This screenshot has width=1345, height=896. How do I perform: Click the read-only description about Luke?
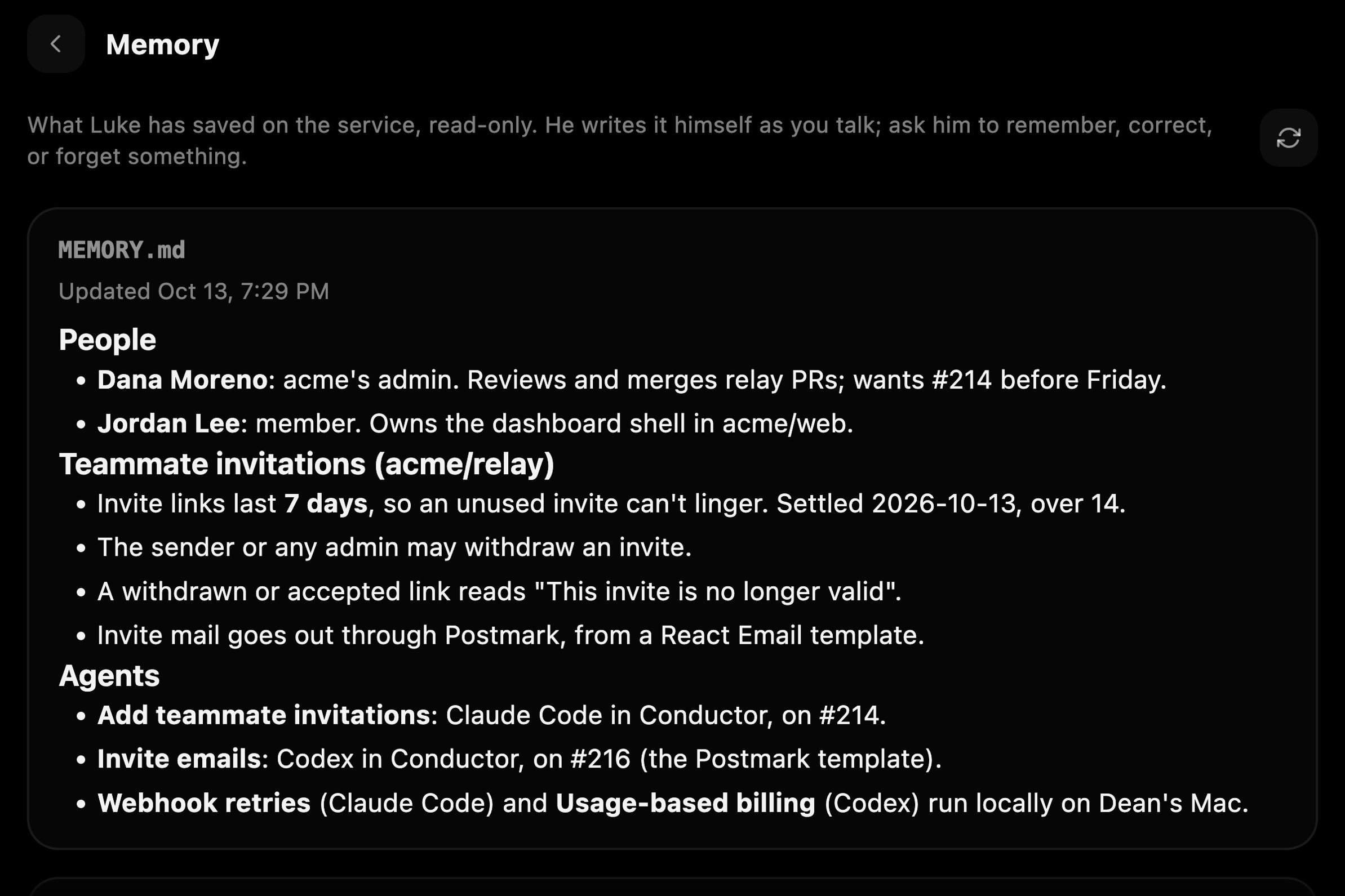pos(620,141)
